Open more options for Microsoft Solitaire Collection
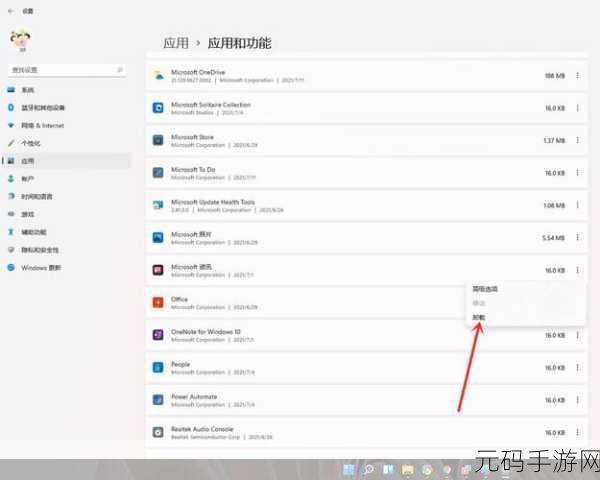This screenshot has width=600, height=480. pyautogui.click(x=577, y=108)
